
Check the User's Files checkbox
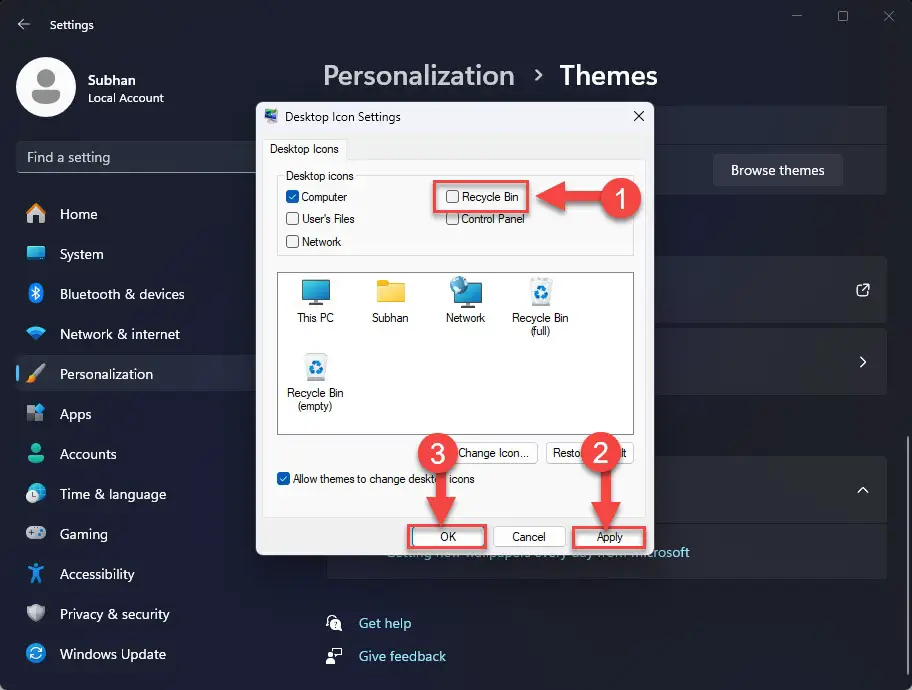click(x=293, y=219)
